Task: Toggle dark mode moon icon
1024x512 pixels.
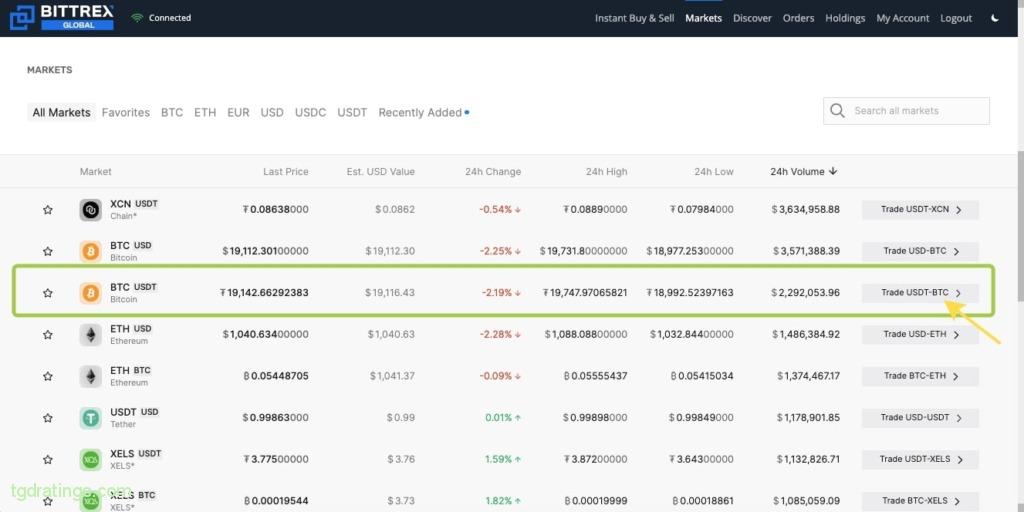Action: 995,18
